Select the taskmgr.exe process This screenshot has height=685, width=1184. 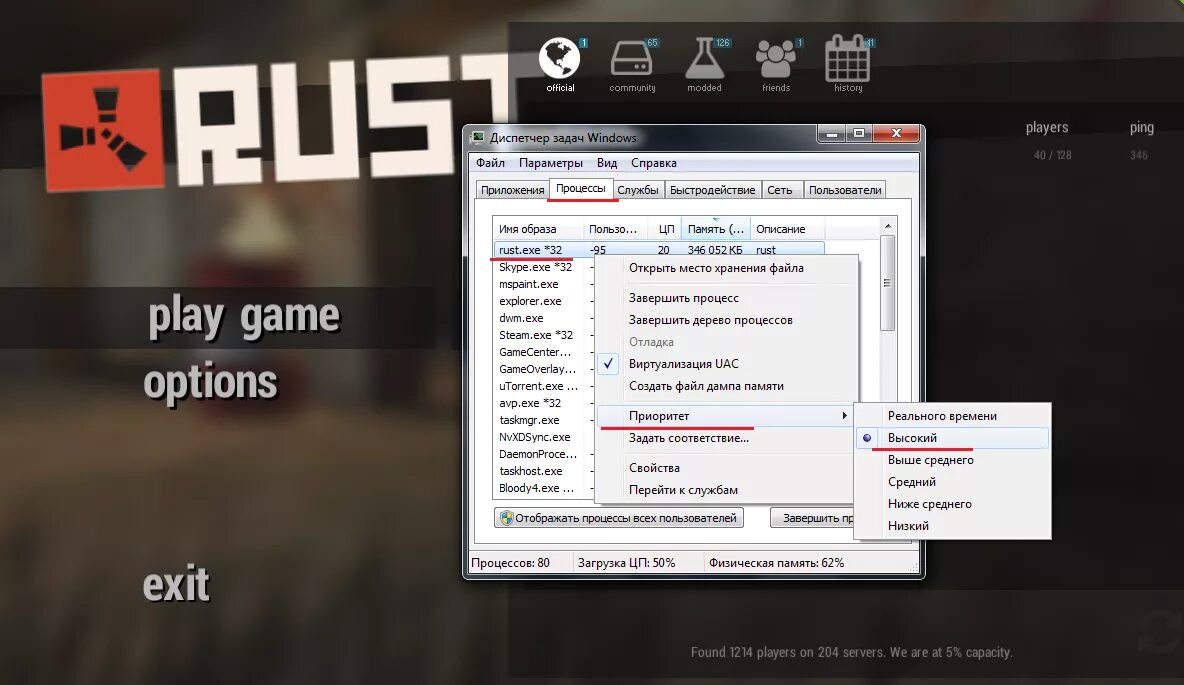529,420
